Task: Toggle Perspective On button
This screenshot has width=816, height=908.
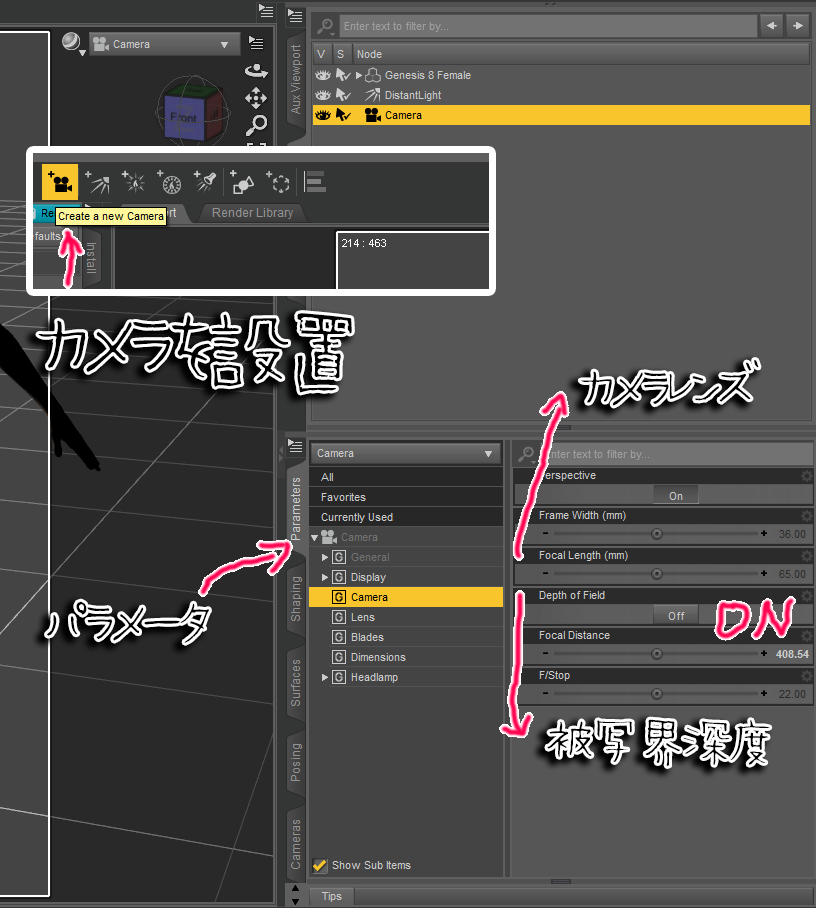Action: 676,496
